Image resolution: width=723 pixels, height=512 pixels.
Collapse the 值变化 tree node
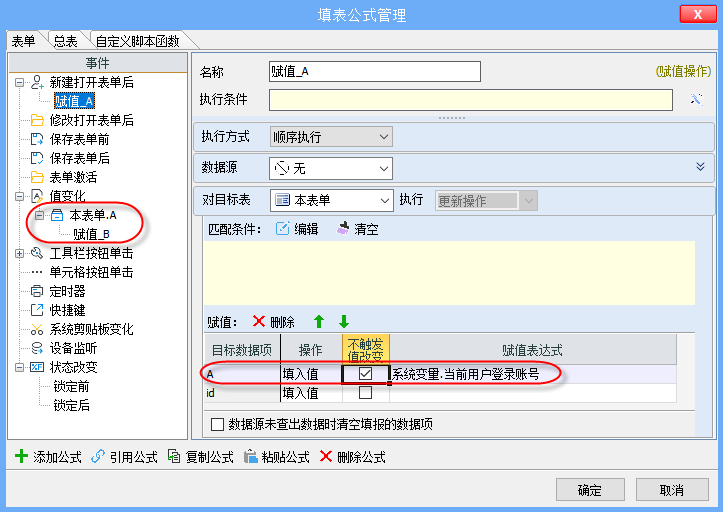(19, 196)
